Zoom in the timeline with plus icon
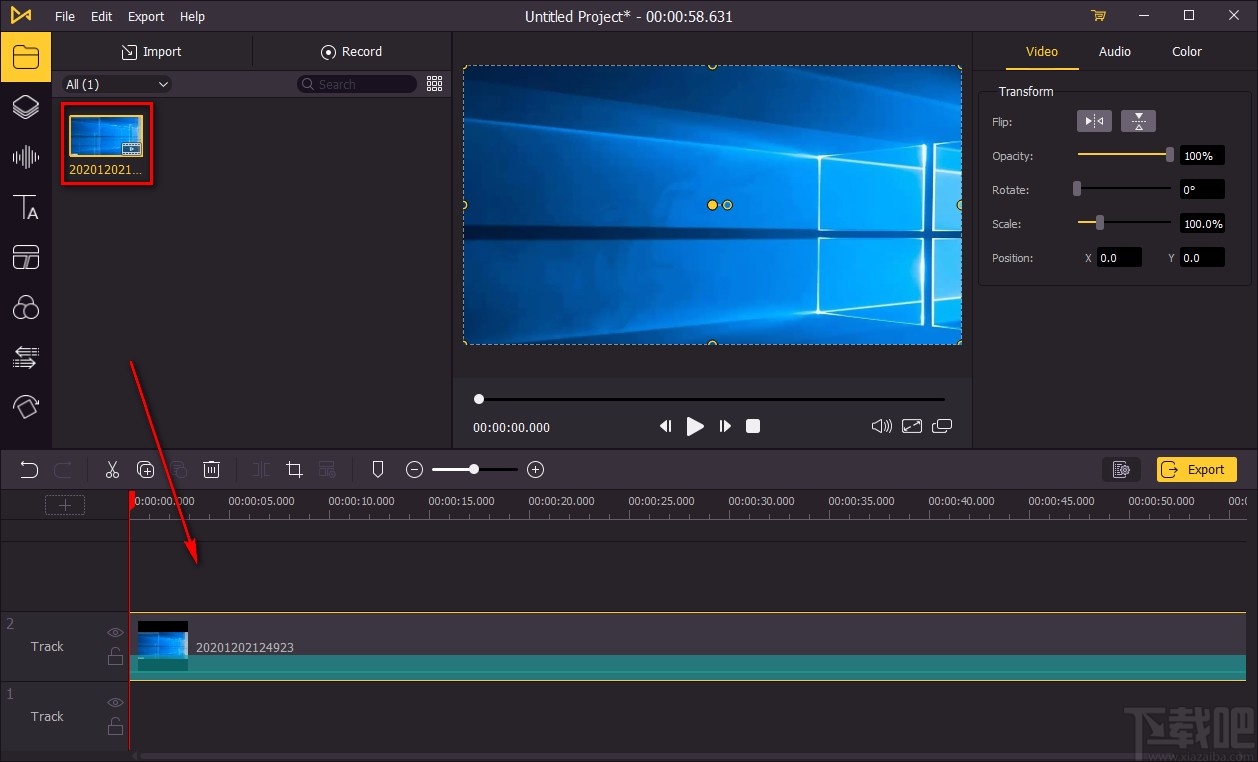The image size is (1258, 762). [535, 469]
